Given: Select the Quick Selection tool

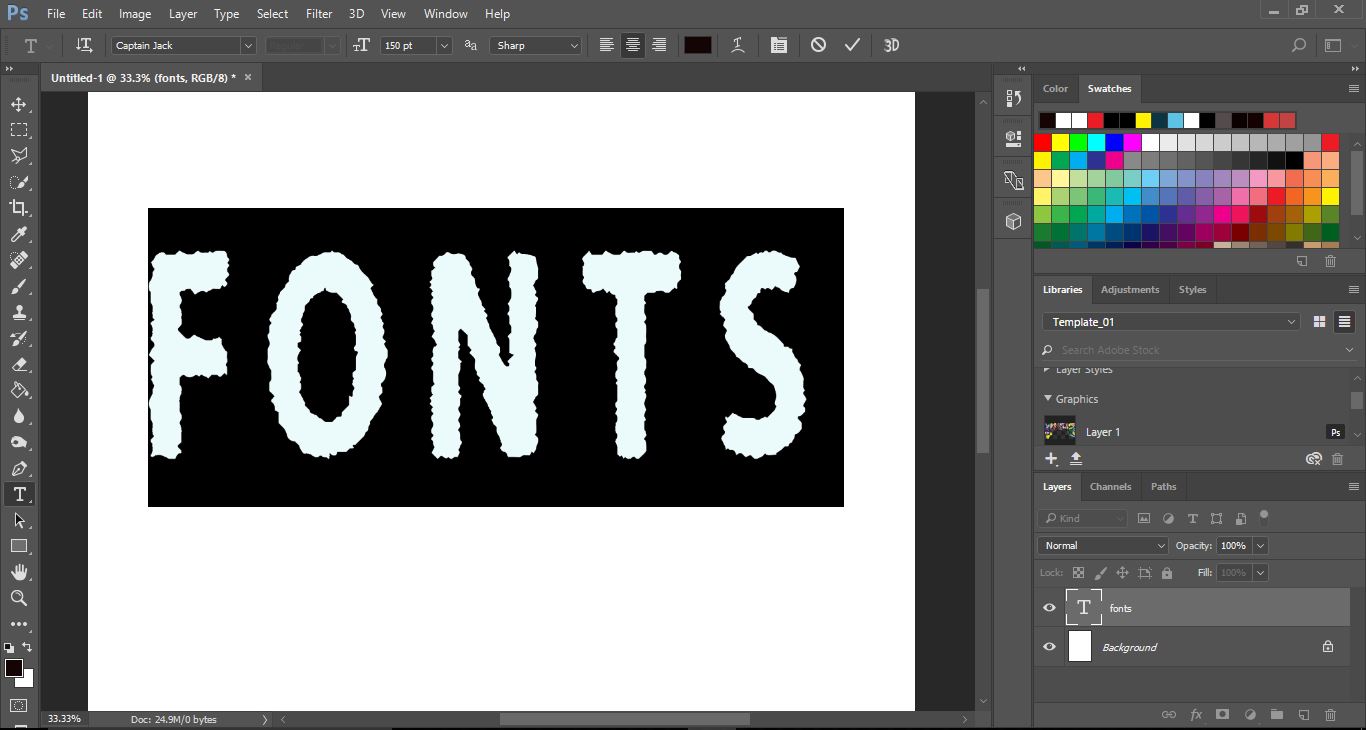Looking at the screenshot, I should click(19, 182).
